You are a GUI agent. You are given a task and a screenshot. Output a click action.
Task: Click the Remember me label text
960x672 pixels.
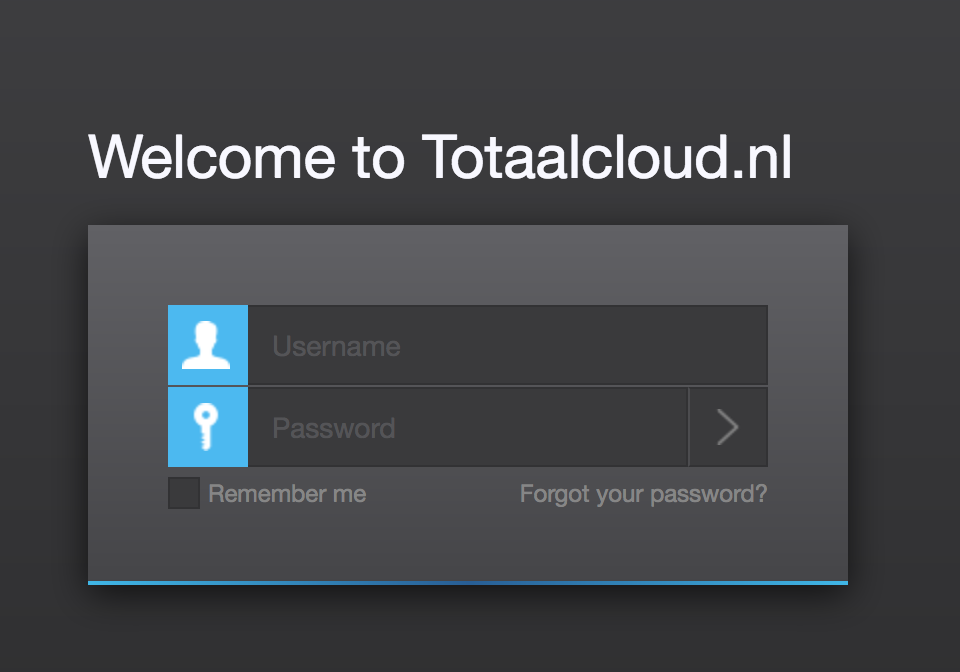[287, 494]
